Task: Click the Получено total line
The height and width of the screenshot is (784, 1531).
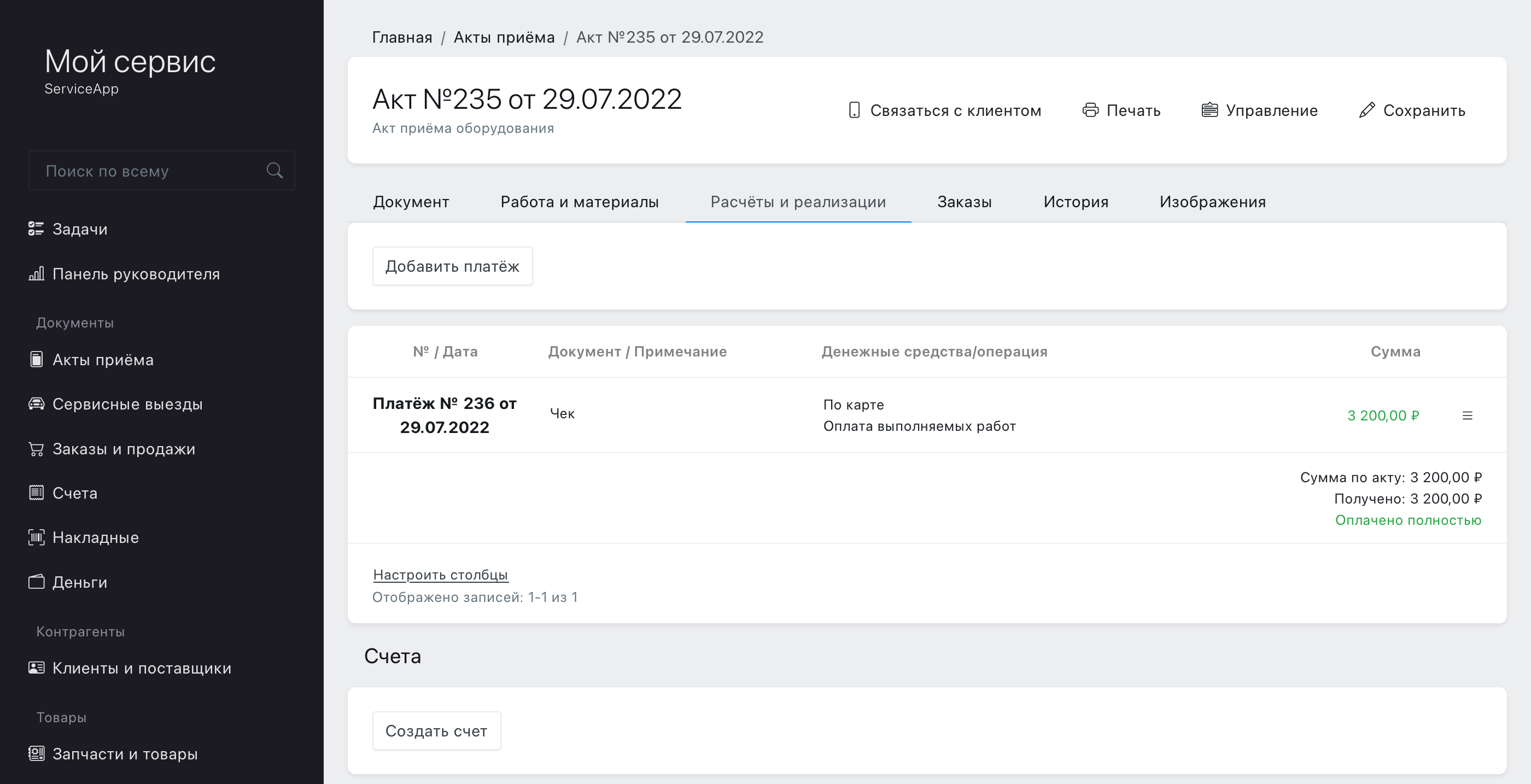Action: tap(1407, 499)
